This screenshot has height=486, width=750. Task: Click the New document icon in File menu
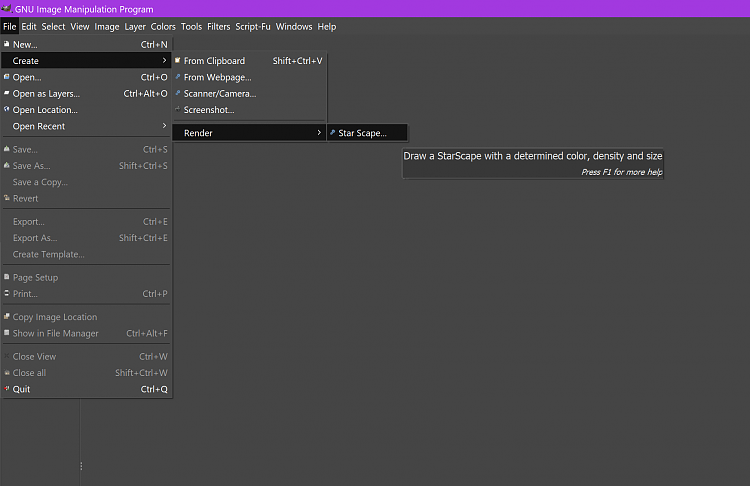[7, 44]
